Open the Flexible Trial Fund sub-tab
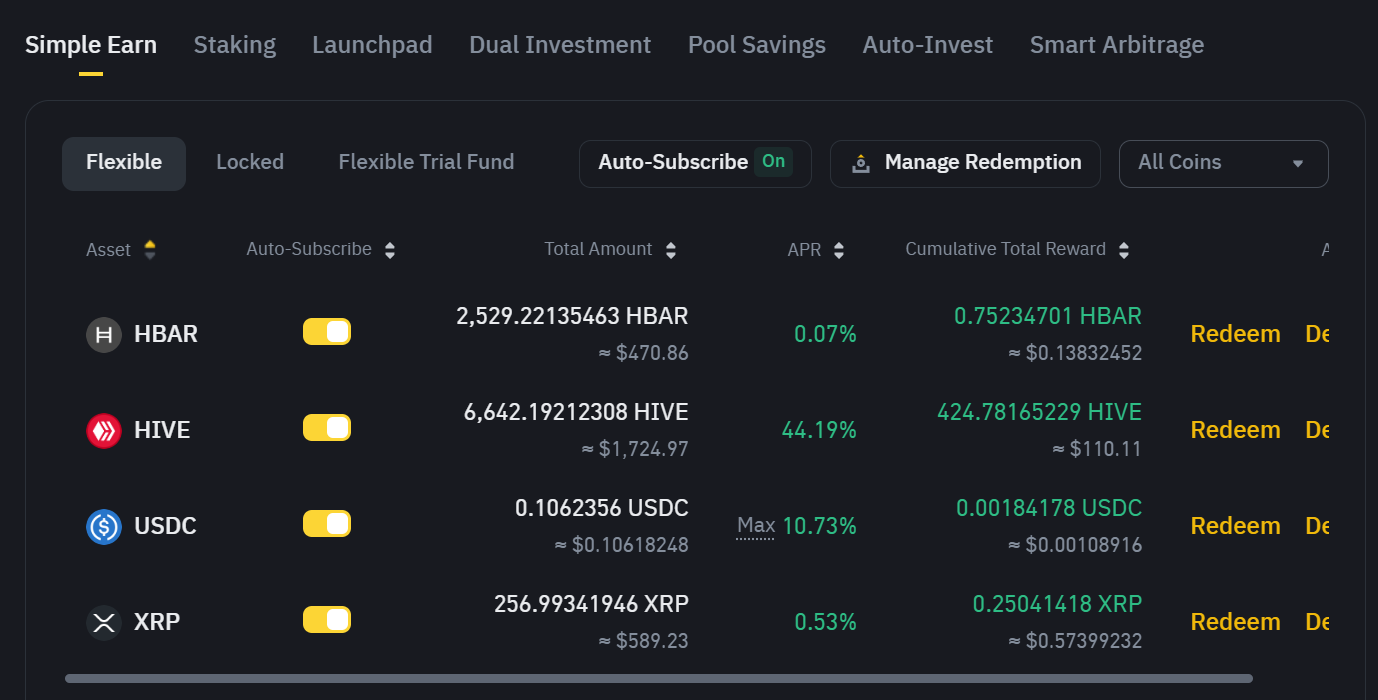 [x=426, y=163]
